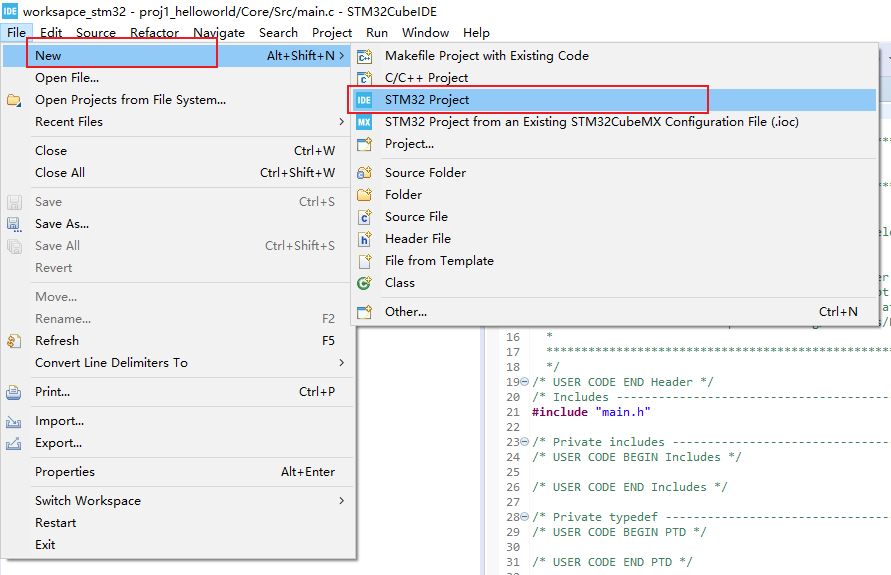Click the Folder icon in New submenu

coord(364,195)
